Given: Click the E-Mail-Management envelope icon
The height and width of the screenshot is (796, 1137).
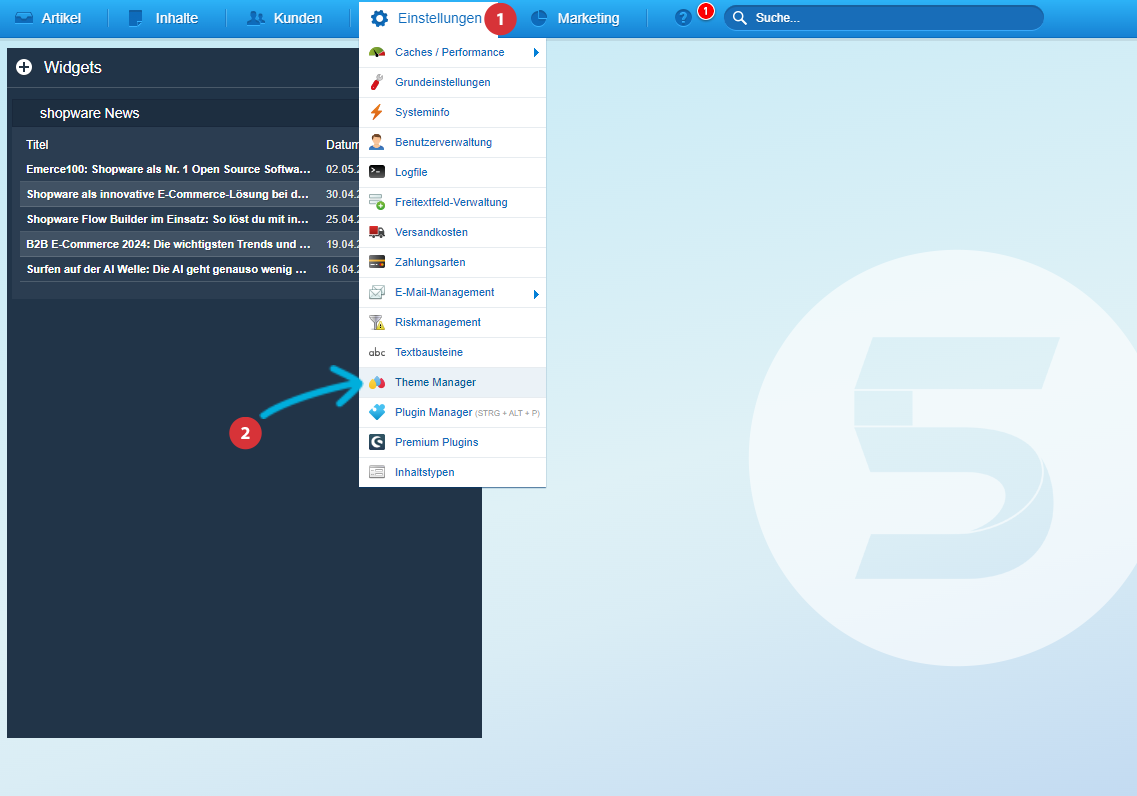Looking at the screenshot, I should tap(376, 292).
